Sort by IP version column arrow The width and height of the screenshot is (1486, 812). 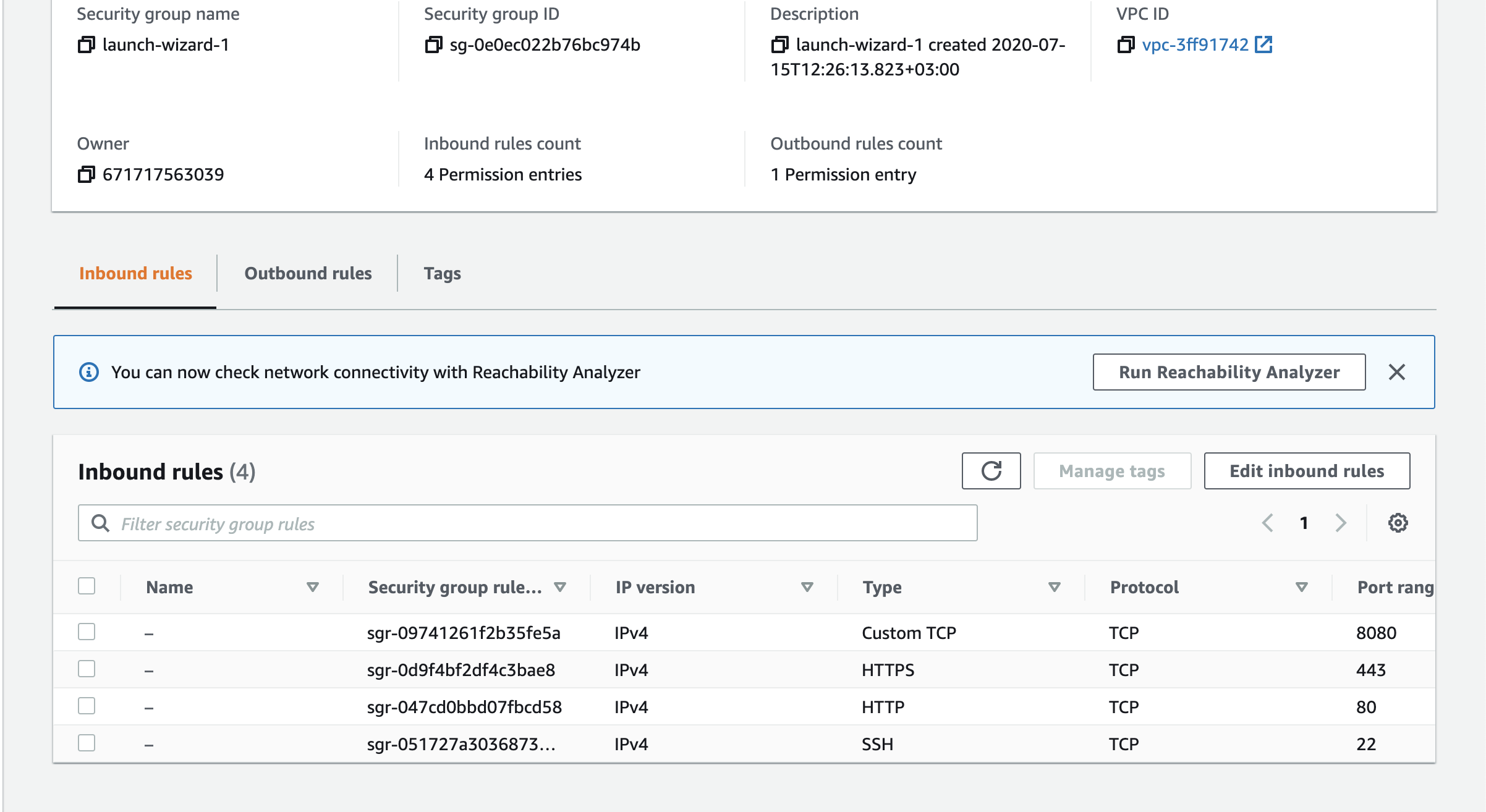[807, 587]
